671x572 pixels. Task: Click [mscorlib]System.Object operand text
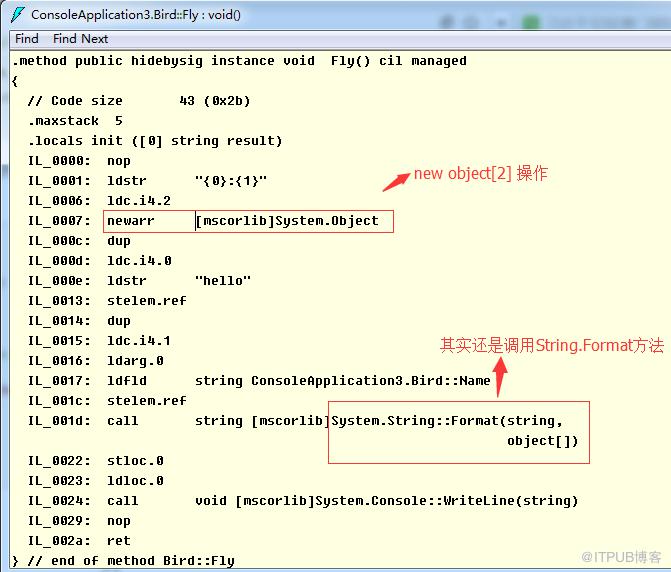[288, 221]
